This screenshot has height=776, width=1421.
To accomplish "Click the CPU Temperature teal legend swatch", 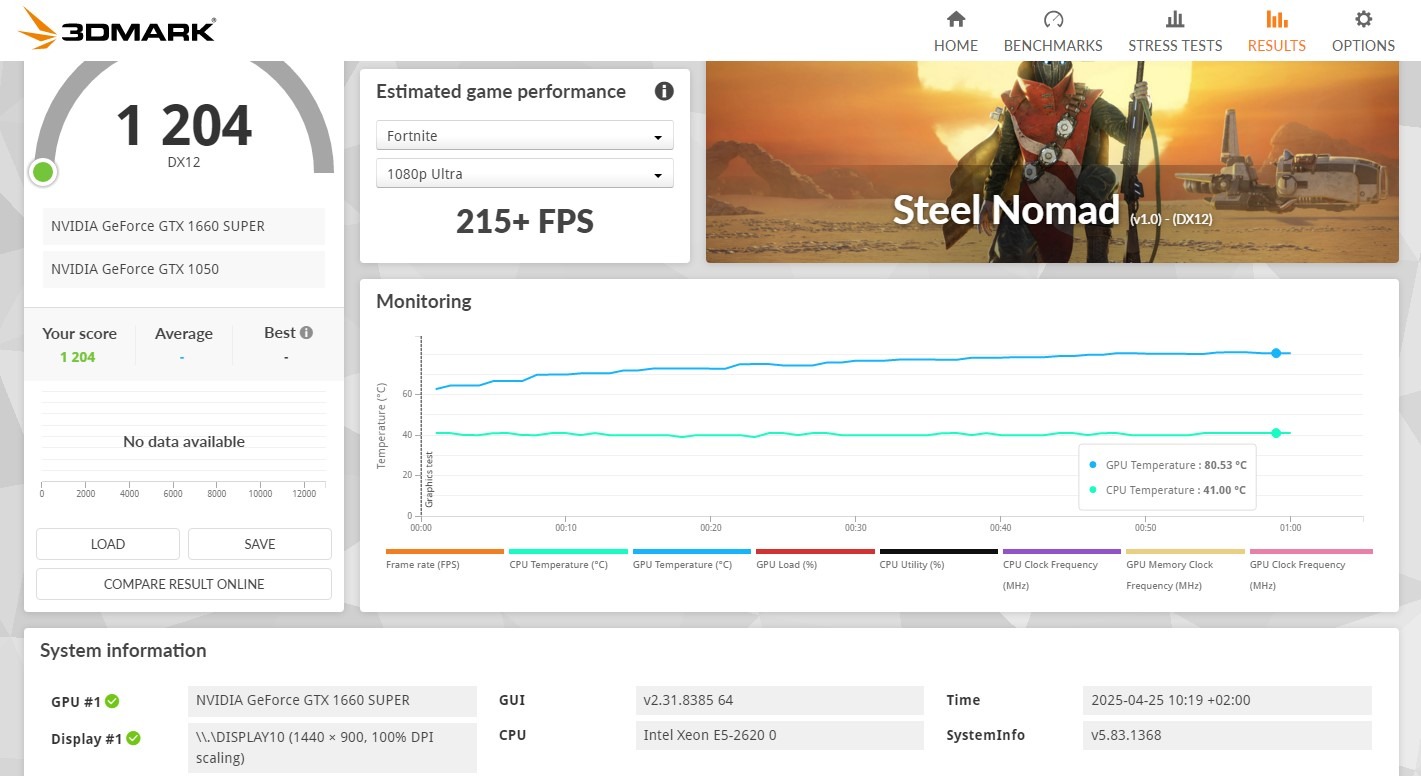I will (x=568, y=552).
